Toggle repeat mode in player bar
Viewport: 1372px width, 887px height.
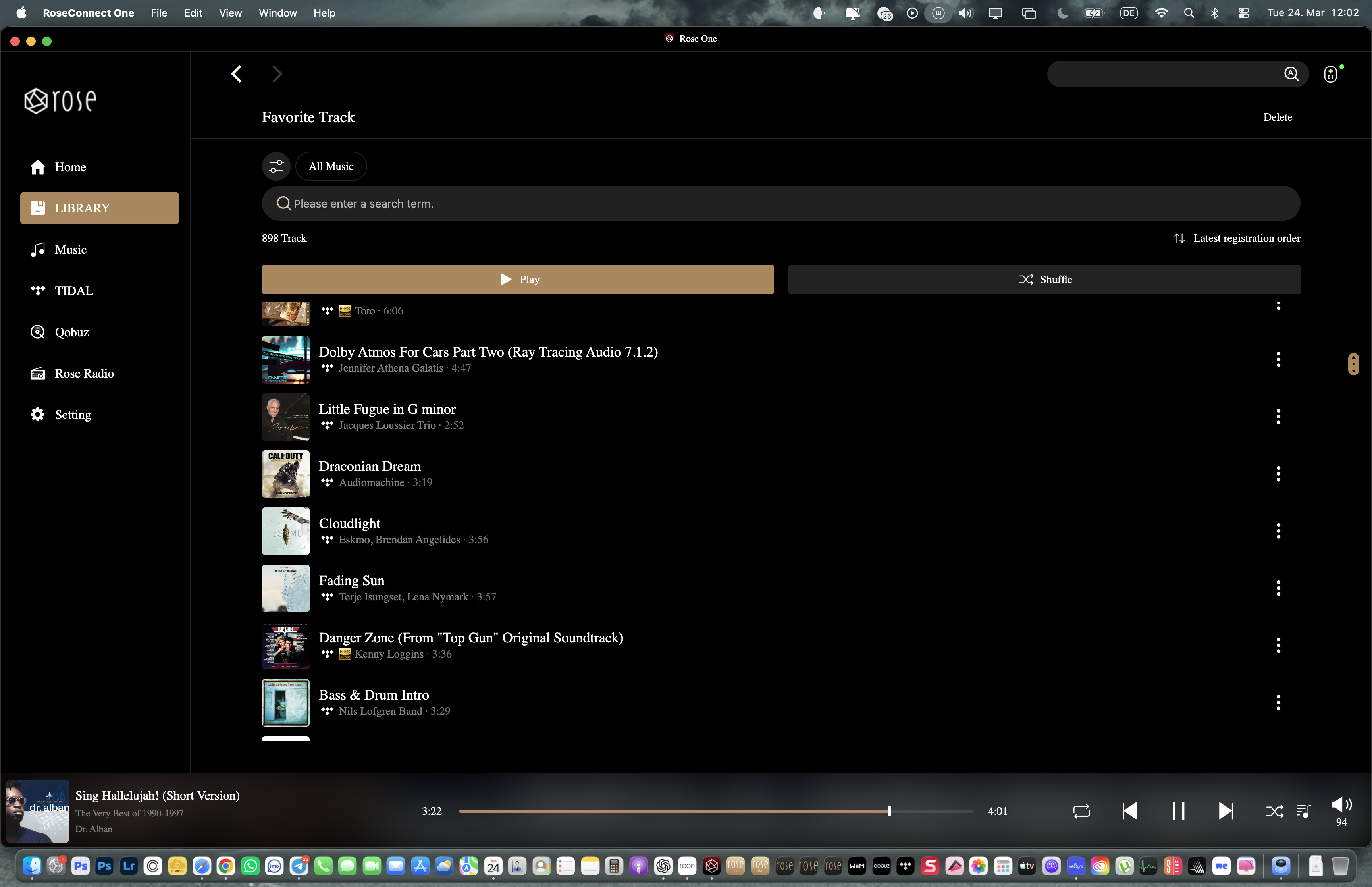coord(1081,811)
